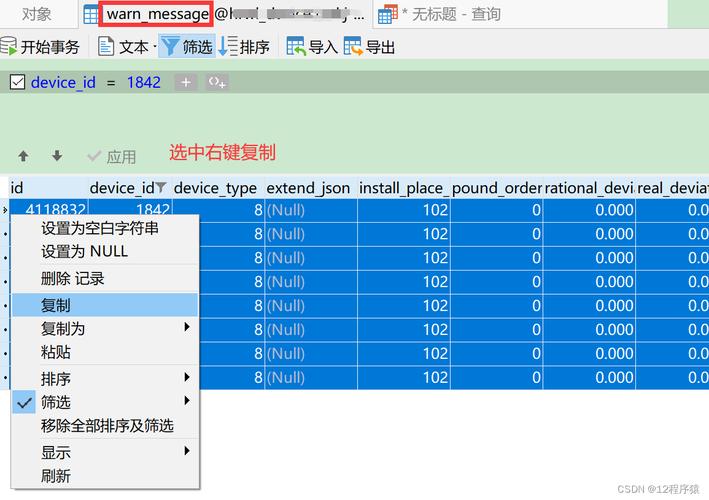Click the Begin Transaction (开始事务) icon
The image size is (709, 500).
click(x=8, y=47)
